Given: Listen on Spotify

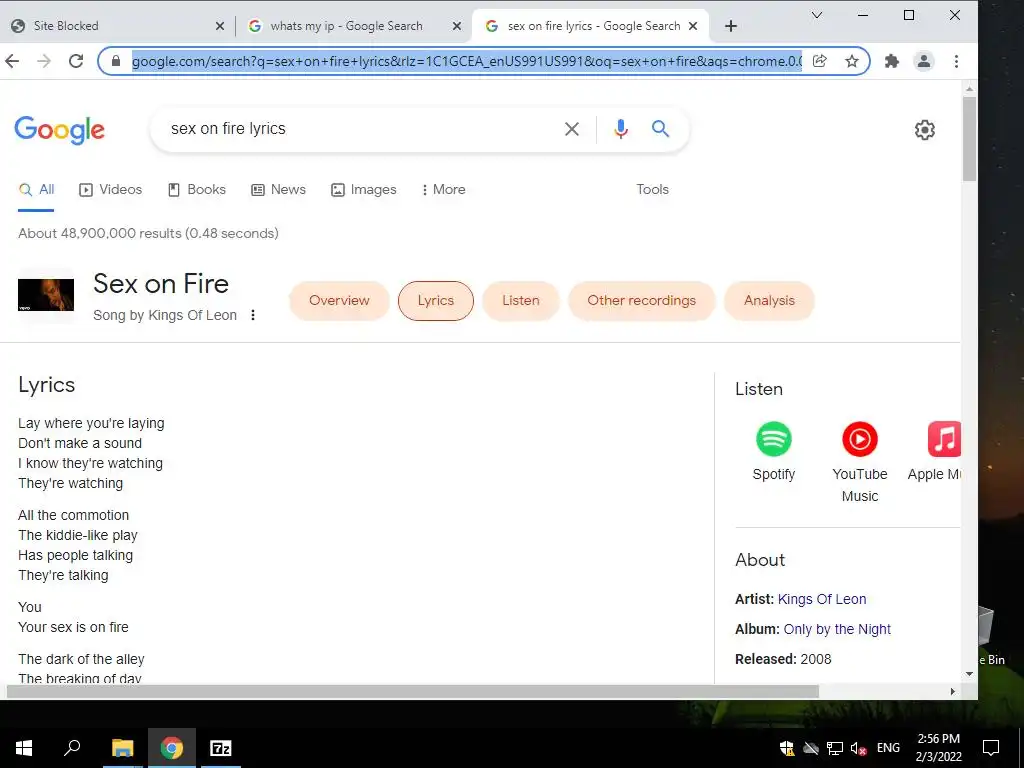Looking at the screenshot, I should 774,452.
